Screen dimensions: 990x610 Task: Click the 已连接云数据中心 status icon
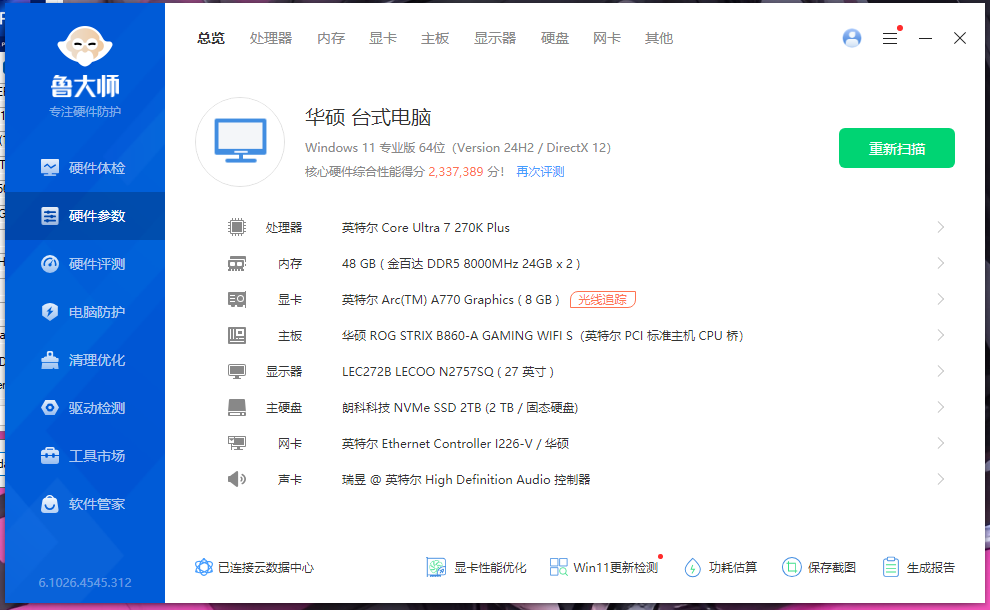[203, 567]
